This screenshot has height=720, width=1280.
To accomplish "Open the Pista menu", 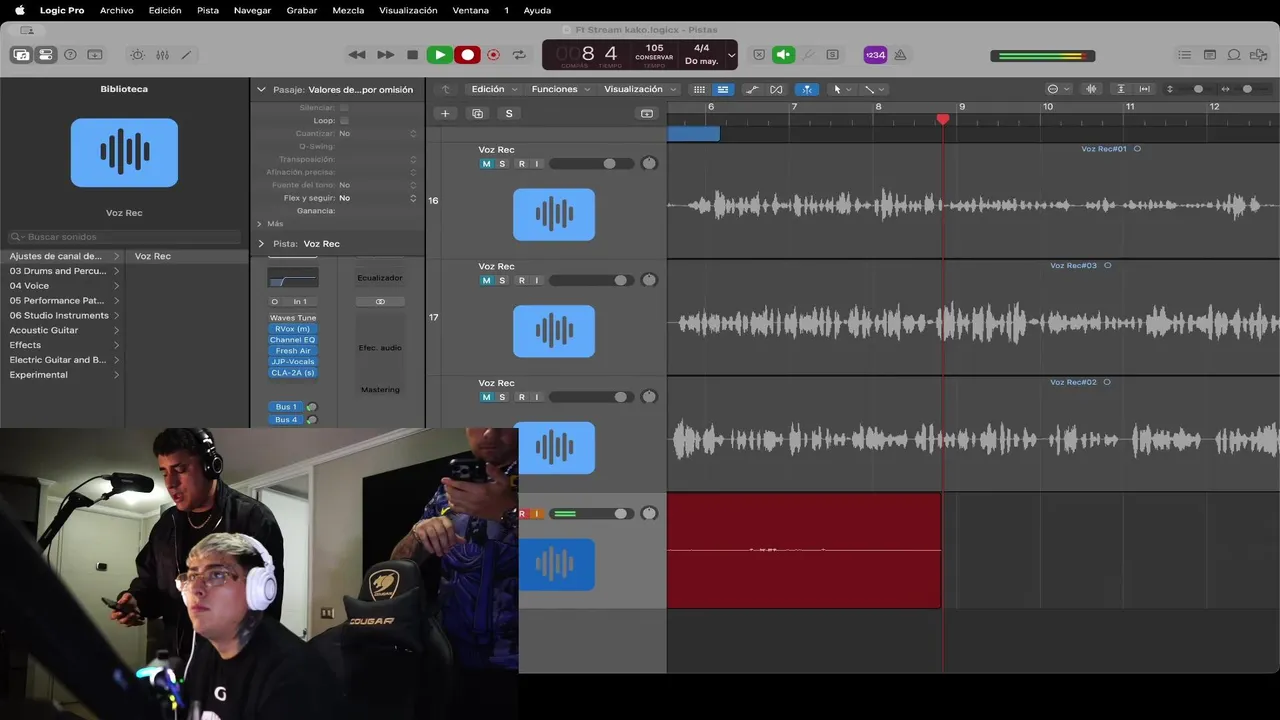I will (208, 10).
